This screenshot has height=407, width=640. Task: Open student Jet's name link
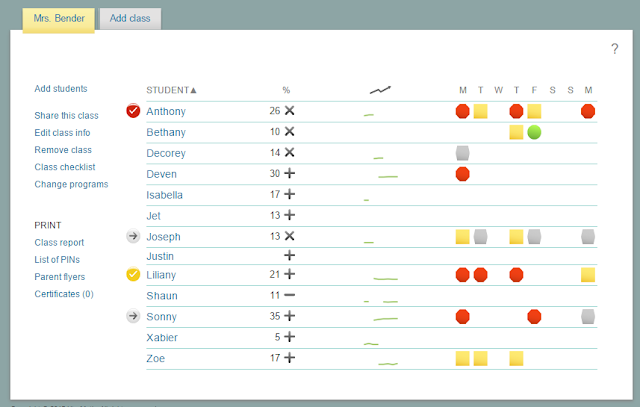[153, 216]
